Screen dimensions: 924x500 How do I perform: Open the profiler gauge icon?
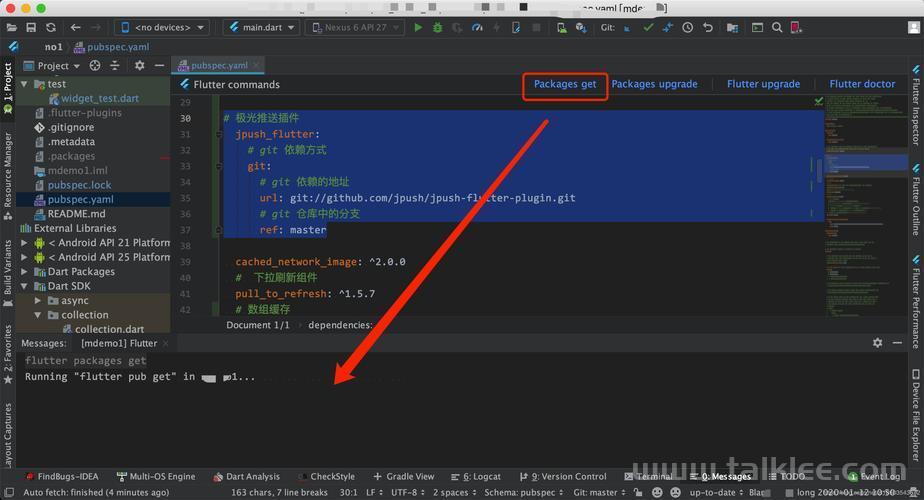477,27
